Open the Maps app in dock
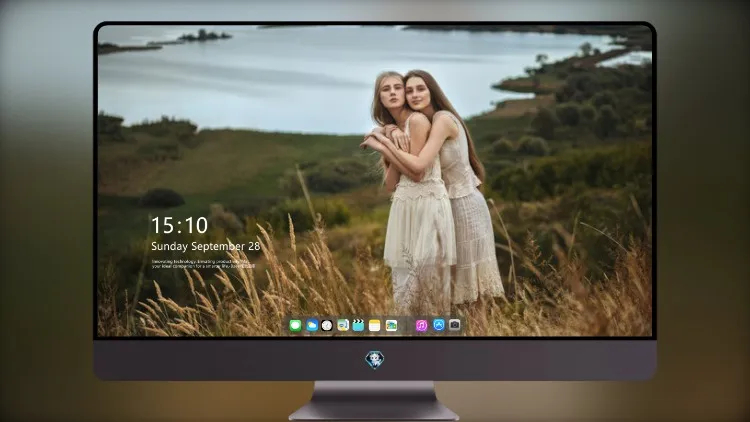 coord(343,326)
